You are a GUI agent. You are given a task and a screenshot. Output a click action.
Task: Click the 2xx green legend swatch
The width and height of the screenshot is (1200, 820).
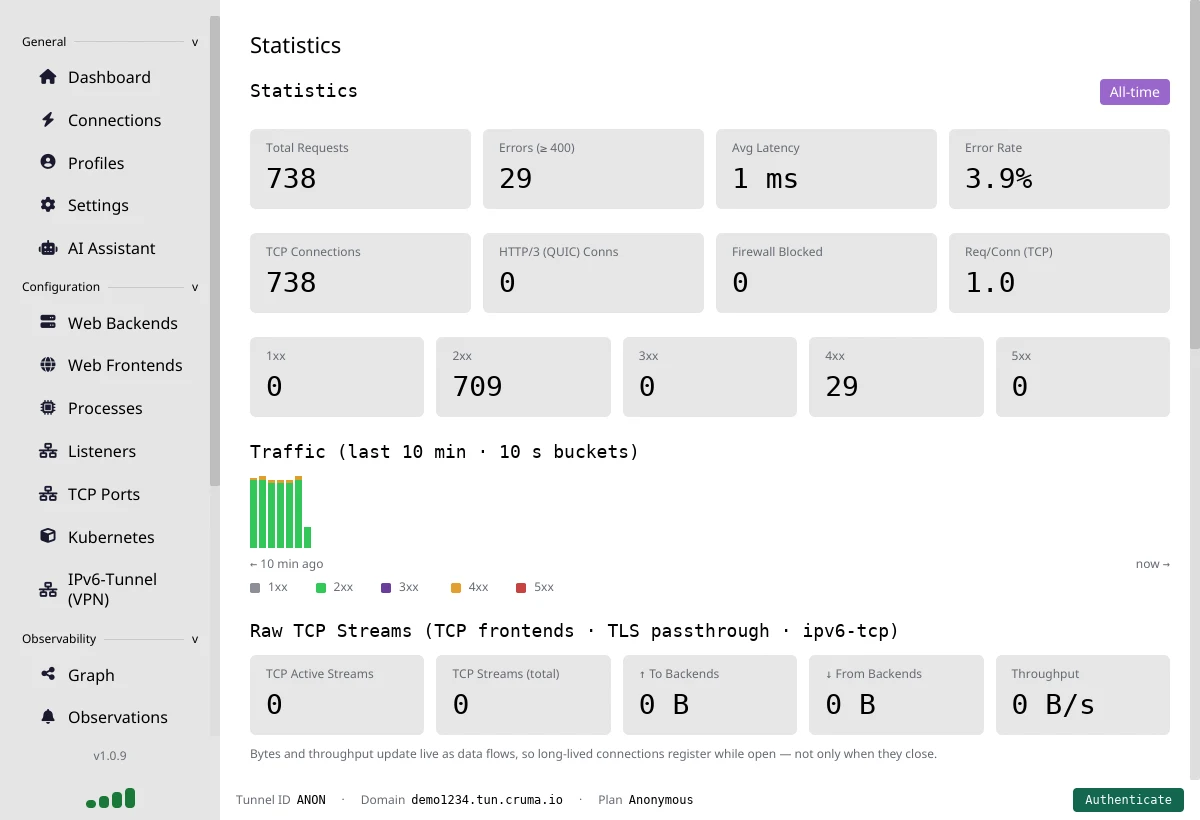click(321, 588)
